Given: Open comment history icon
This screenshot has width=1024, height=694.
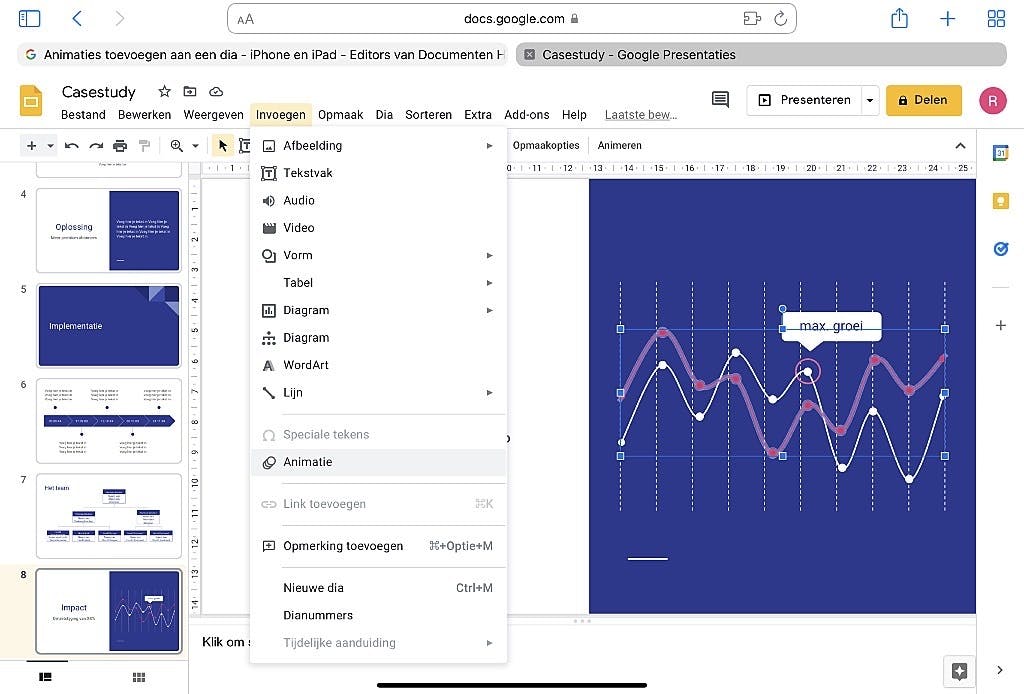Looking at the screenshot, I should [720, 99].
